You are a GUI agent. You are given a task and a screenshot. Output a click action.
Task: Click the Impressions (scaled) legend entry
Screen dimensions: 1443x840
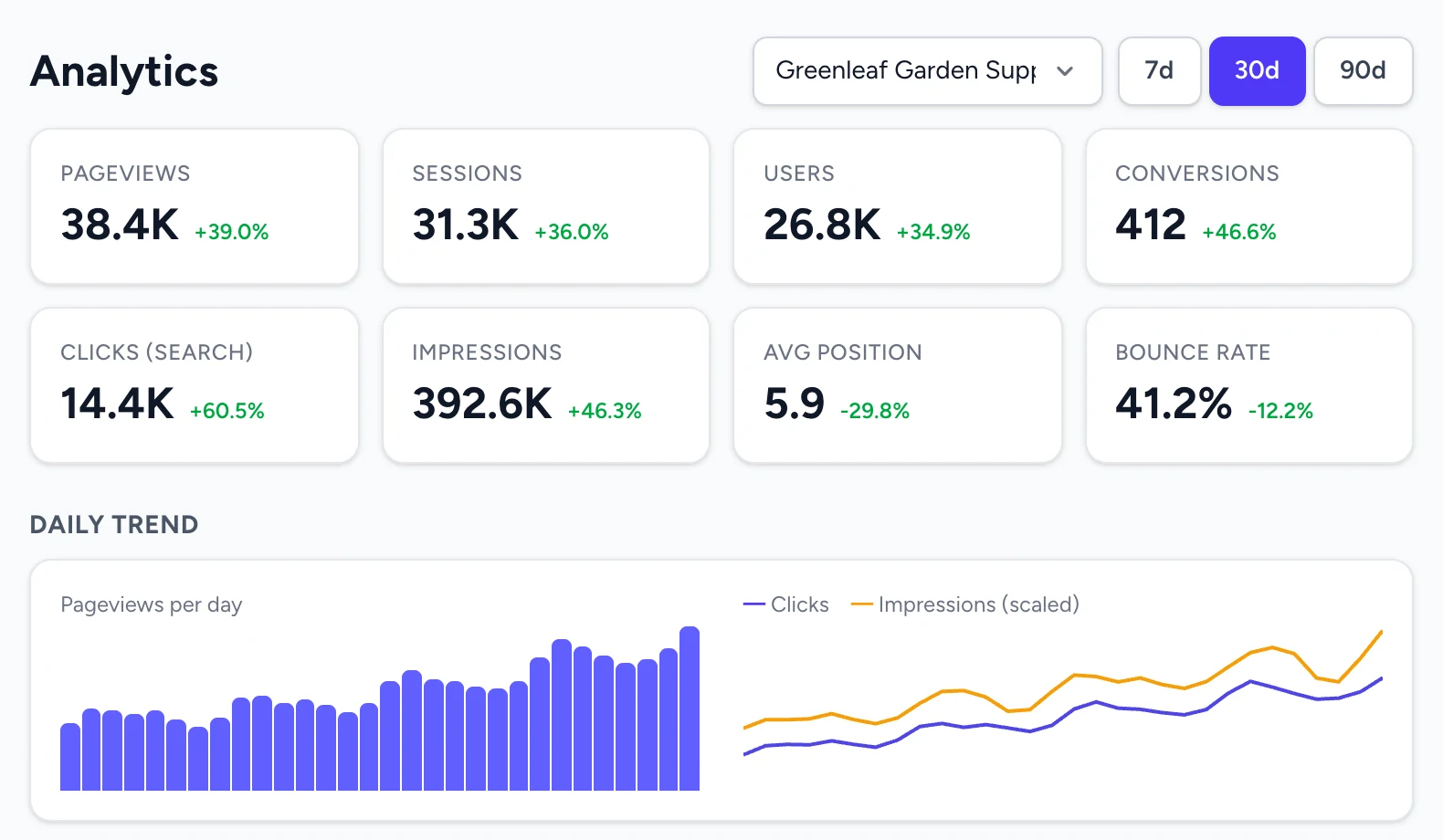pos(965,604)
